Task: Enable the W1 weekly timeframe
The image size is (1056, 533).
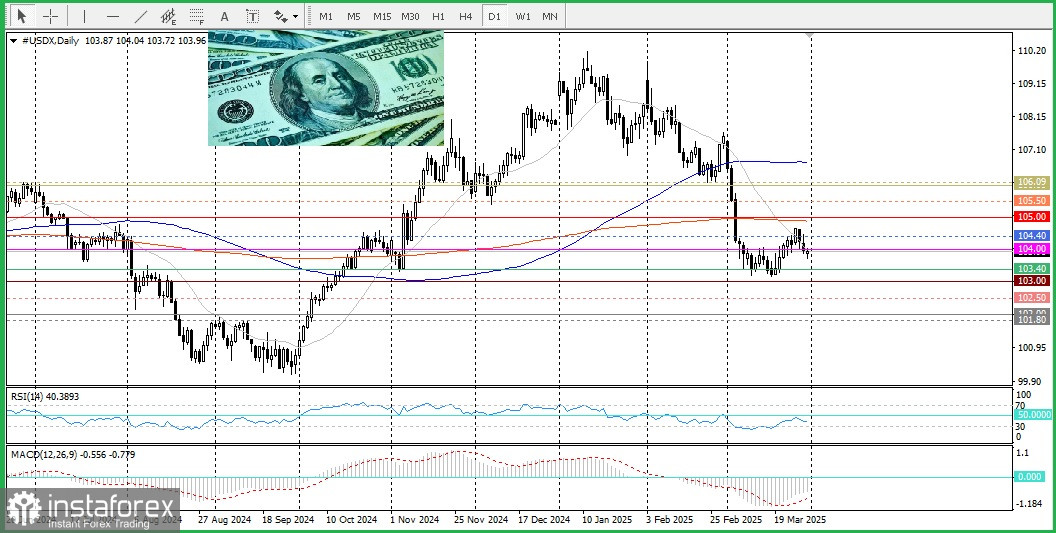Action: pyautogui.click(x=522, y=16)
